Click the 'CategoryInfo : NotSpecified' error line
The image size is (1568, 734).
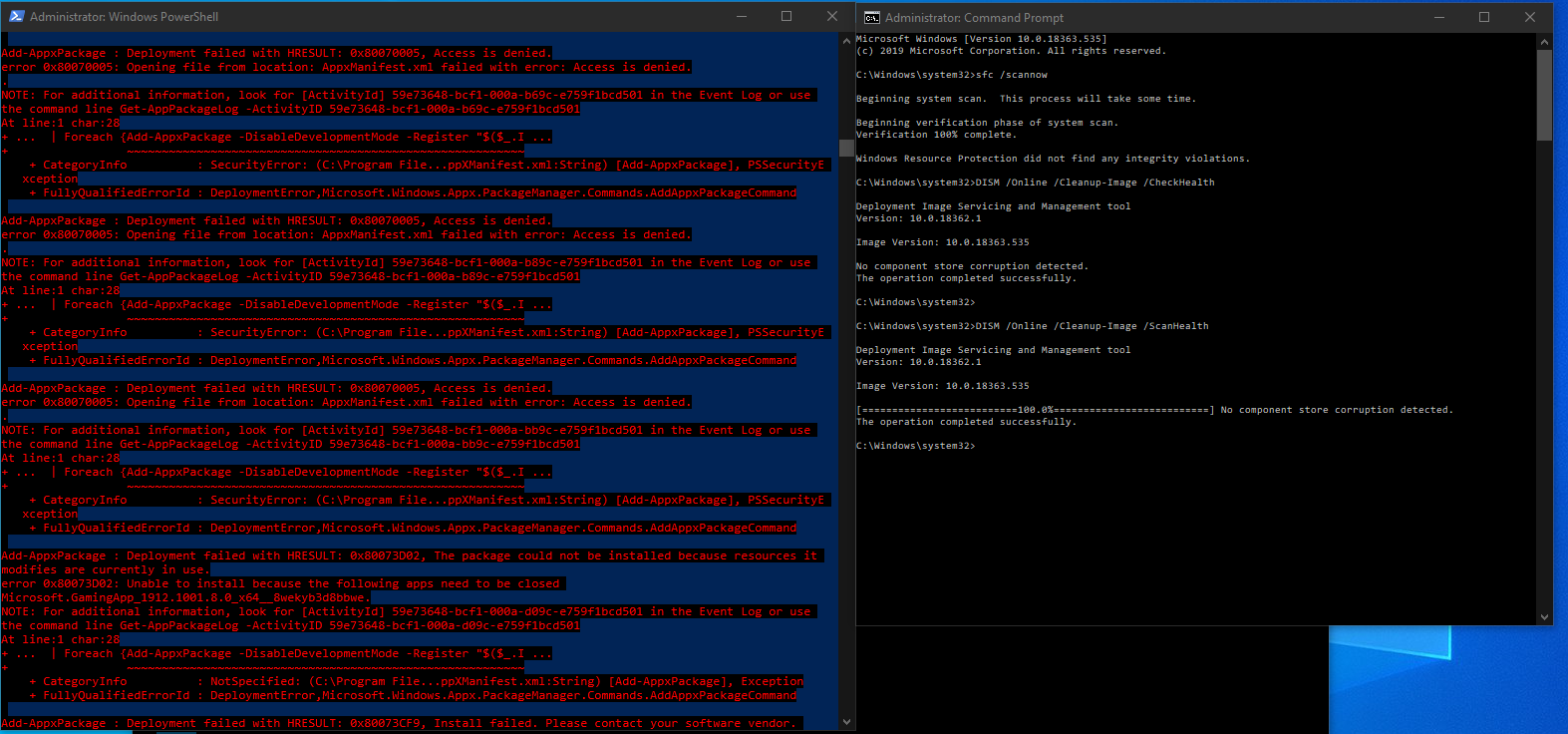tap(416, 681)
